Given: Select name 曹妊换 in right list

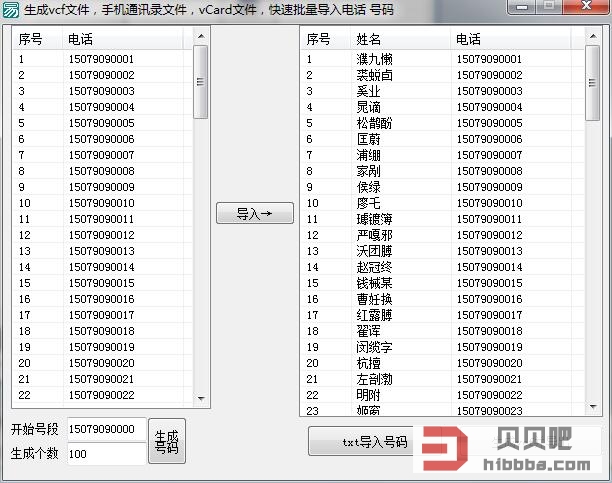Looking at the screenshot, I should pyautogui.click(x=374, y=299).
